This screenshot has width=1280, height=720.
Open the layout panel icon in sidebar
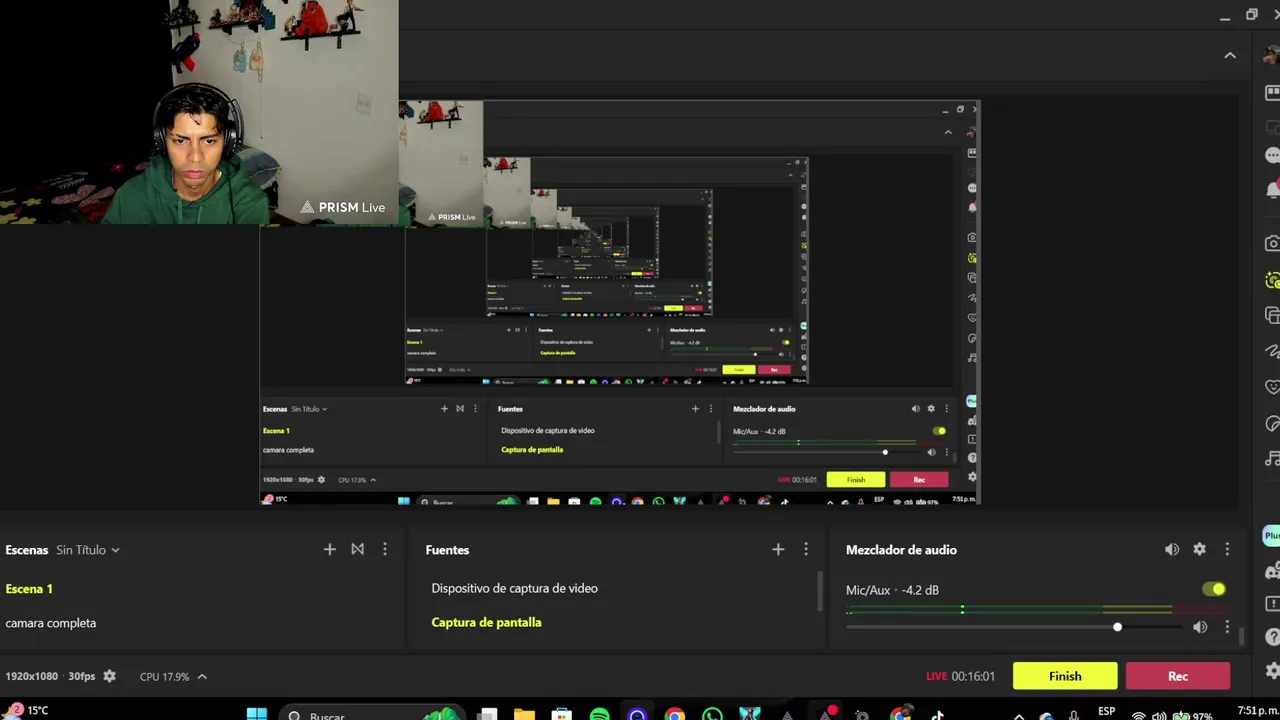(x=1272, y=93)
